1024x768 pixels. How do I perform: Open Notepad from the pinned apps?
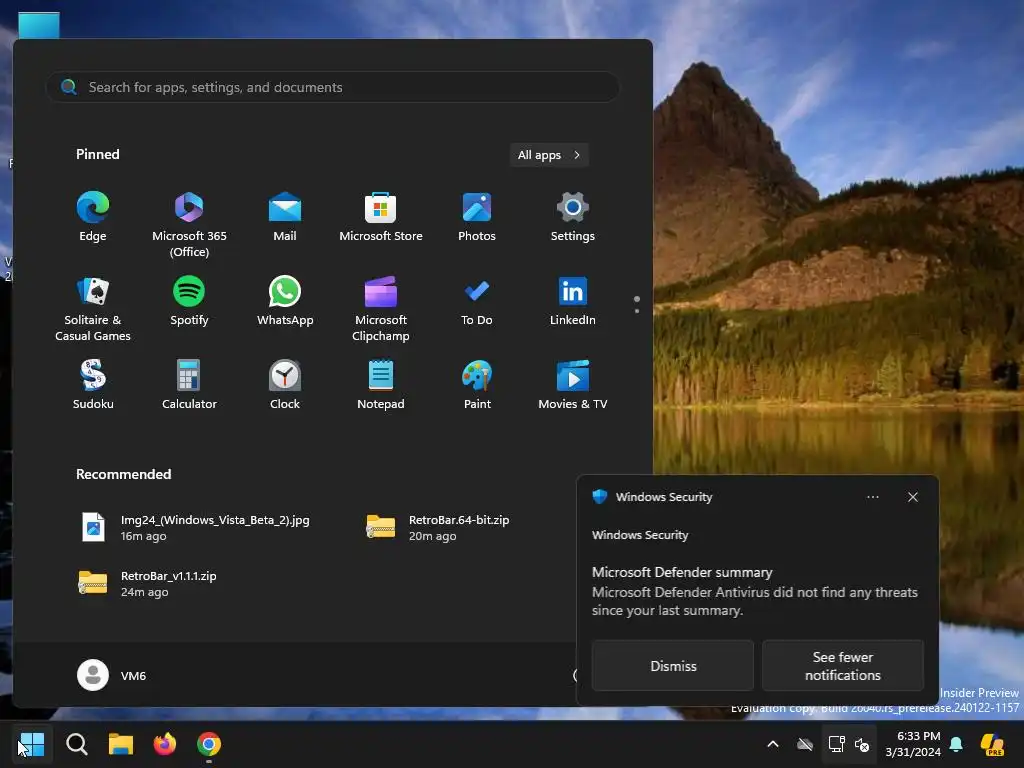click(381, 385)
